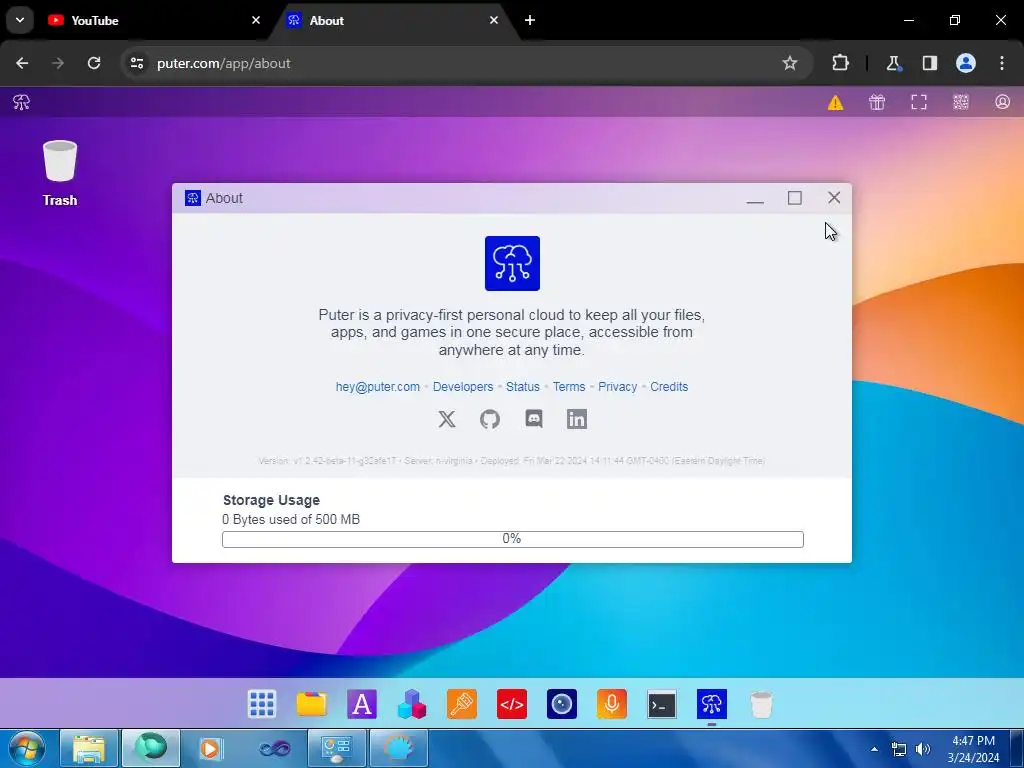Launch the camera app in dock
Viewport: 1024px width, 768px height.
click(x=562, y=704)
